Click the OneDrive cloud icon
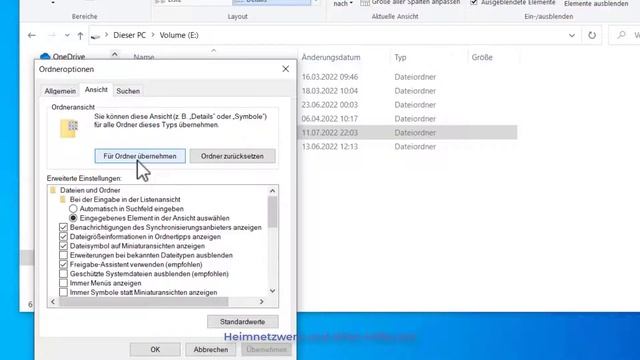This screenshot has width=640, height=360. coord(45,56)
